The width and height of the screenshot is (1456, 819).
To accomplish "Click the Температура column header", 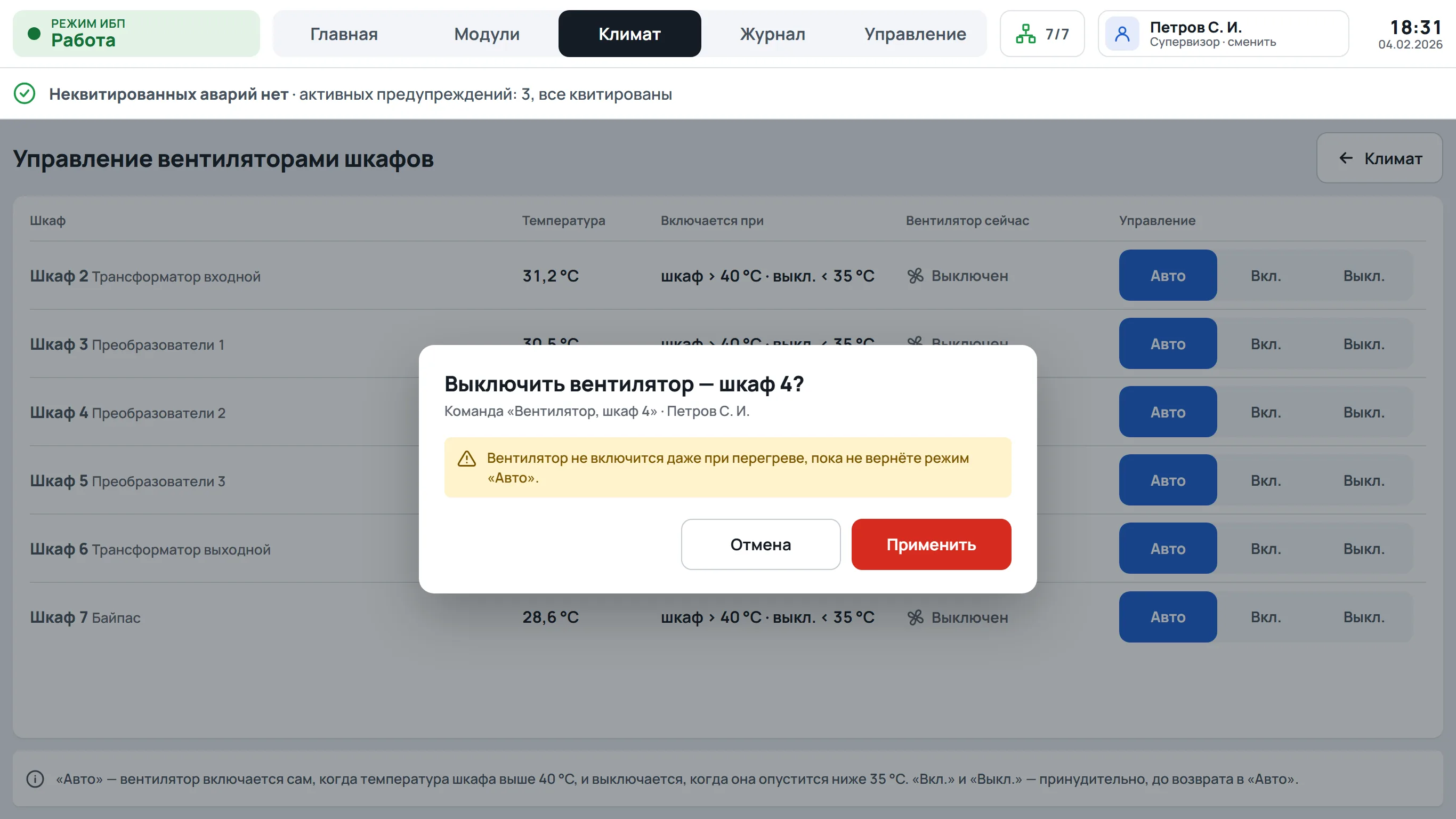I will 563,220.
